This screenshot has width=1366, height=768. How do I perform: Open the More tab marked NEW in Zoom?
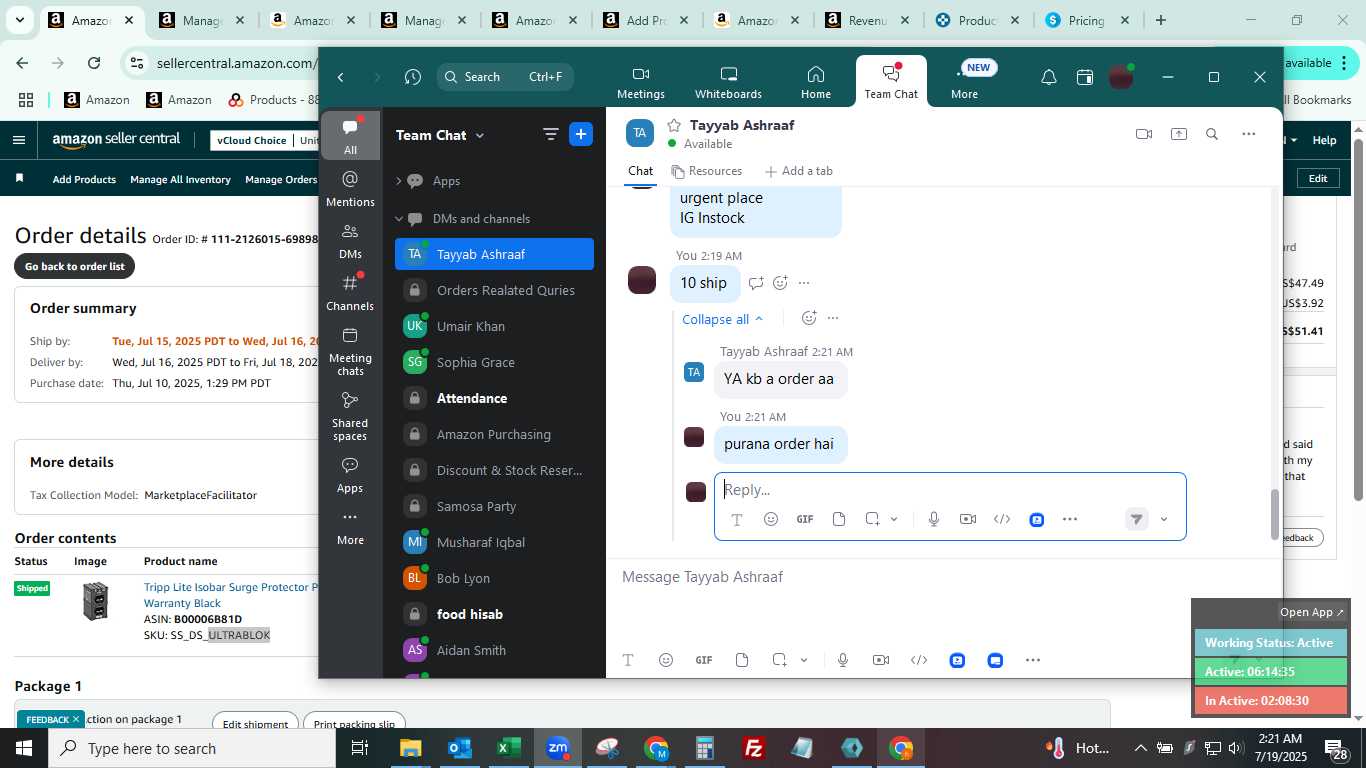pyautogui.click(x=966, y=82)
